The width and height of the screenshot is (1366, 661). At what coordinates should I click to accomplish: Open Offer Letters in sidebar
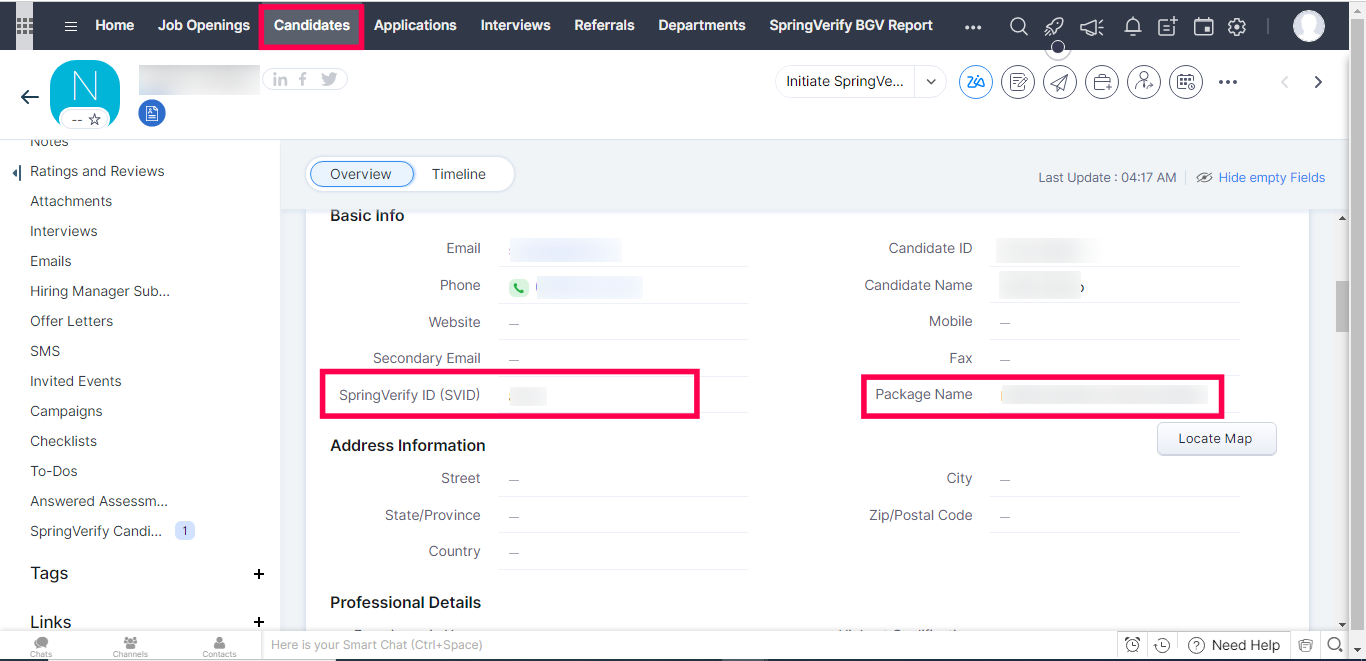[71, 321]
